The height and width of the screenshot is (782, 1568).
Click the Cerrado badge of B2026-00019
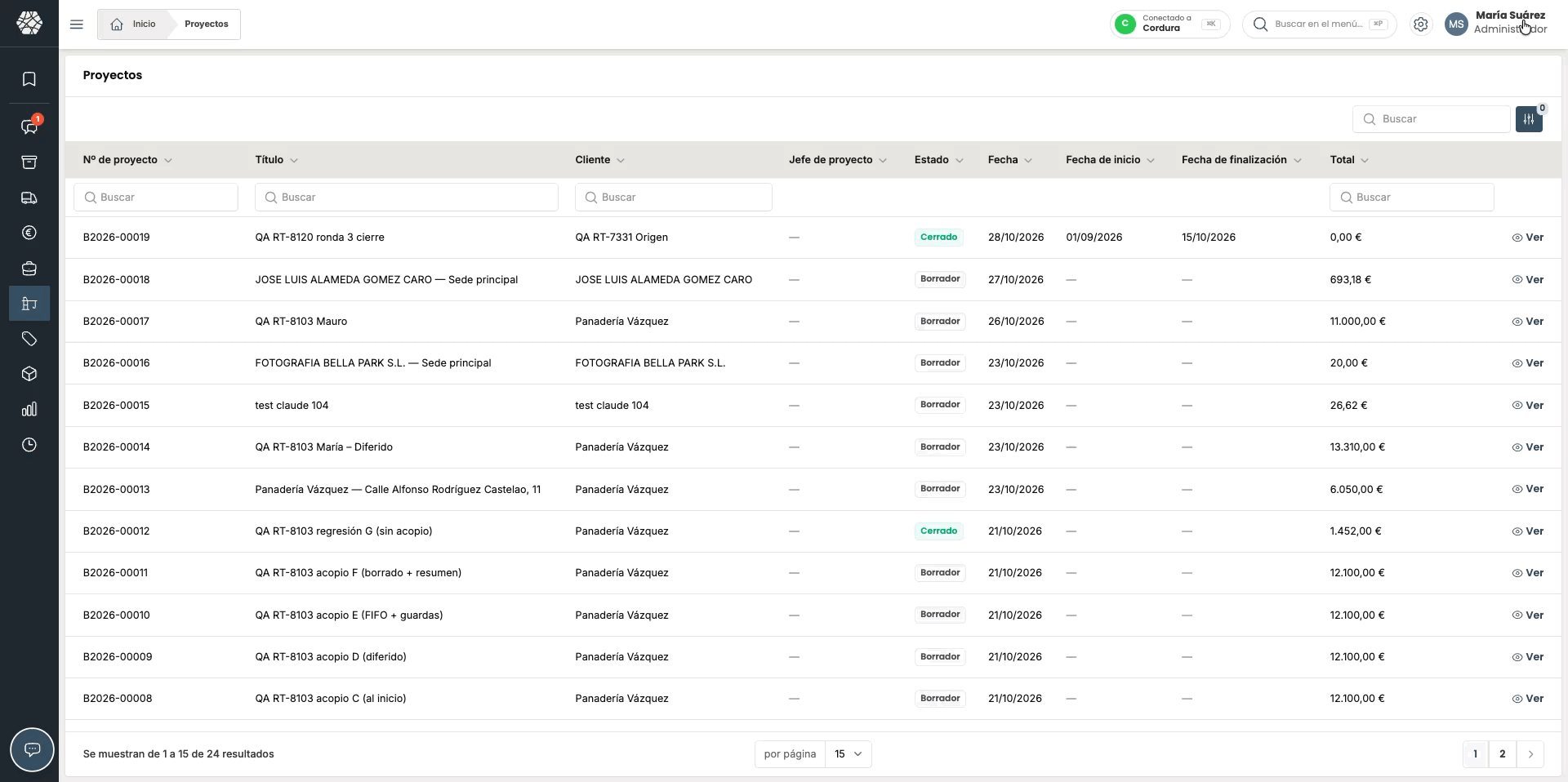pyautogui.click(x=938, y=238)
